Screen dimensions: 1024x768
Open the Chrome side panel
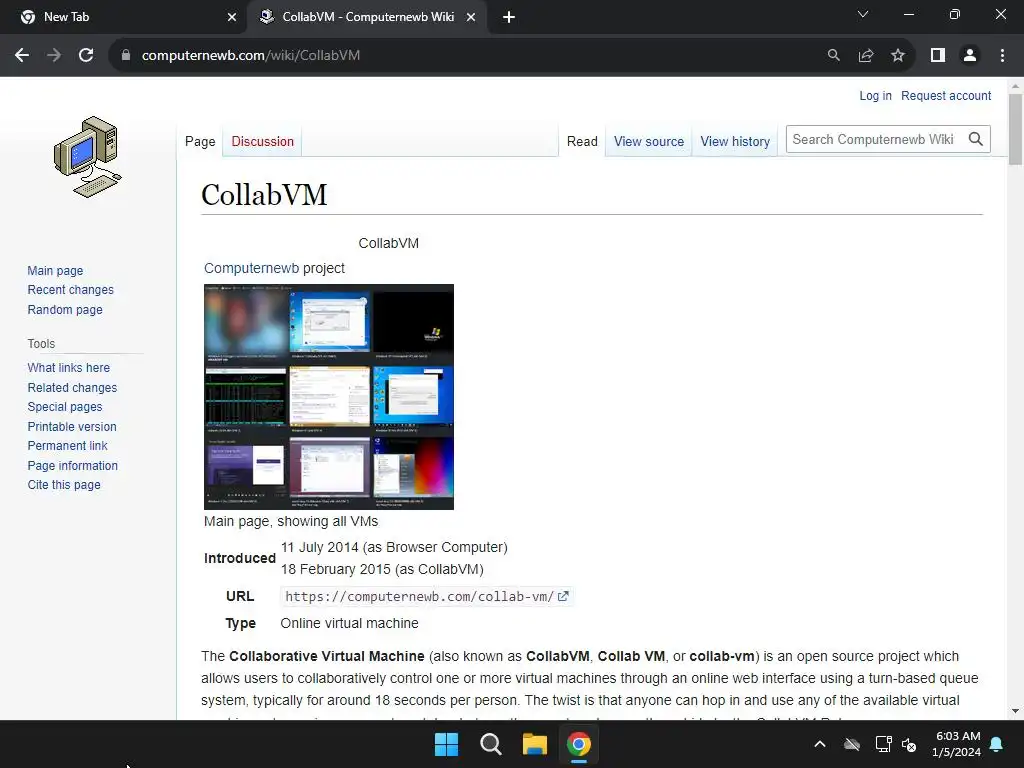click(x=938, y=56)
